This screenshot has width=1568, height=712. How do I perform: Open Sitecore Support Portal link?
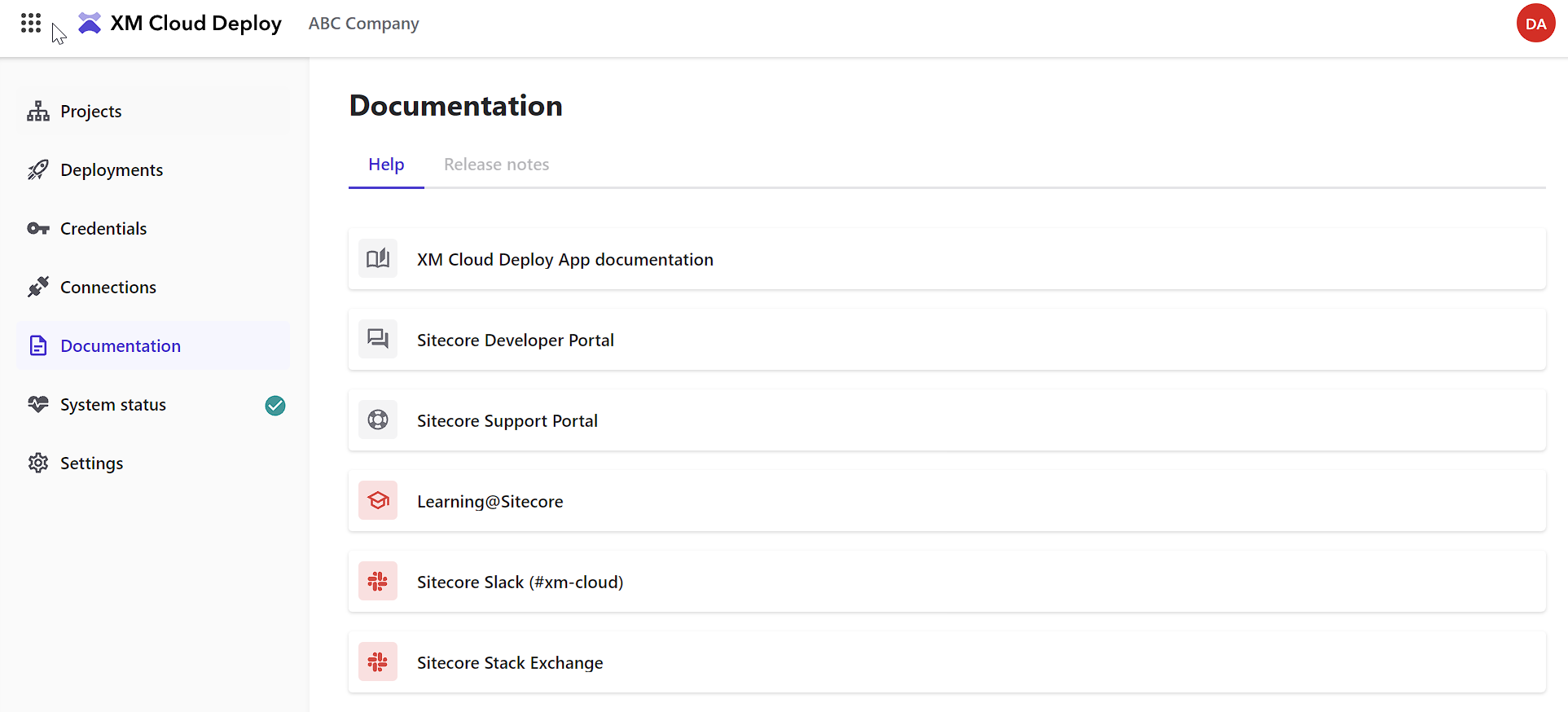tap(947, 420)
